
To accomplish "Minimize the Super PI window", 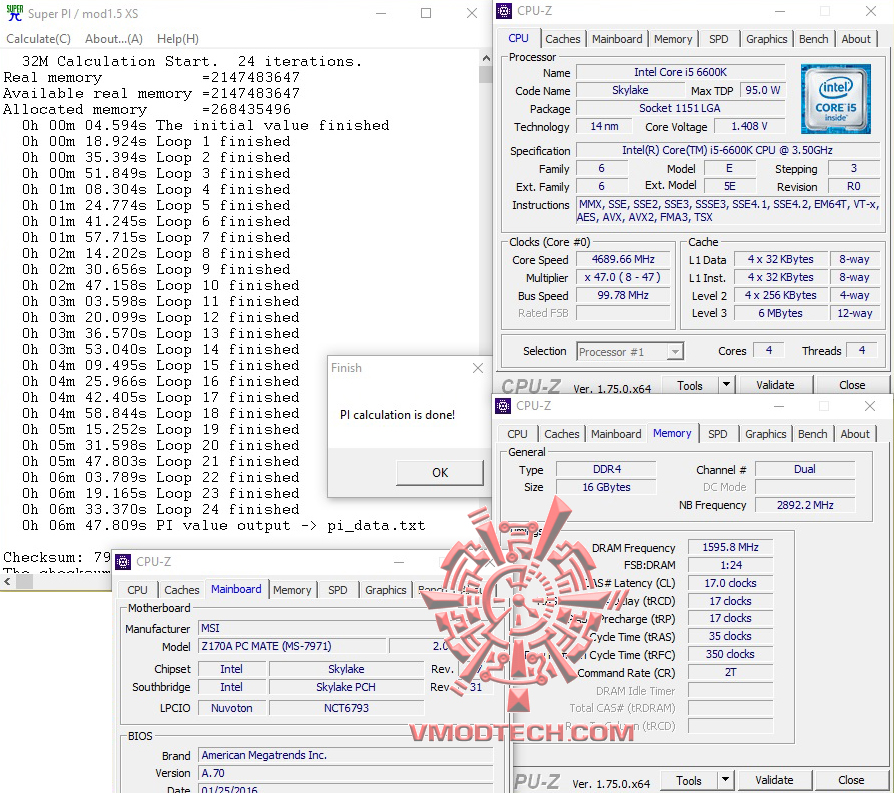I will pyautogui.click(x=381, y=13).
